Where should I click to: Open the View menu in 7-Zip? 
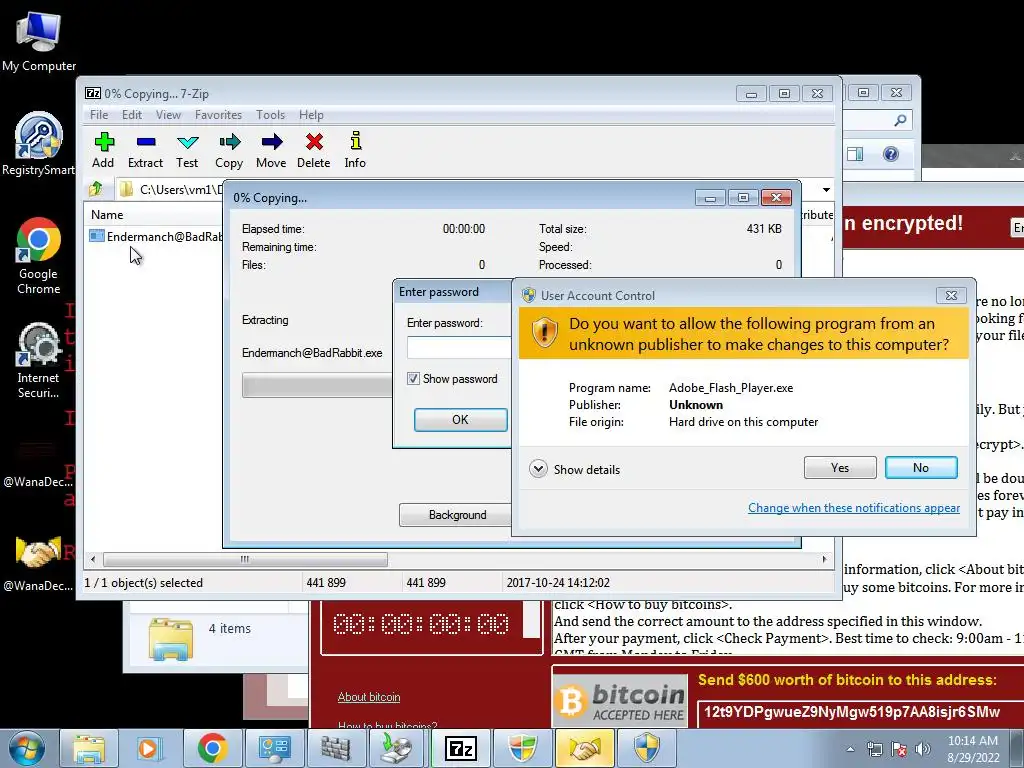[x=168, y=115]
